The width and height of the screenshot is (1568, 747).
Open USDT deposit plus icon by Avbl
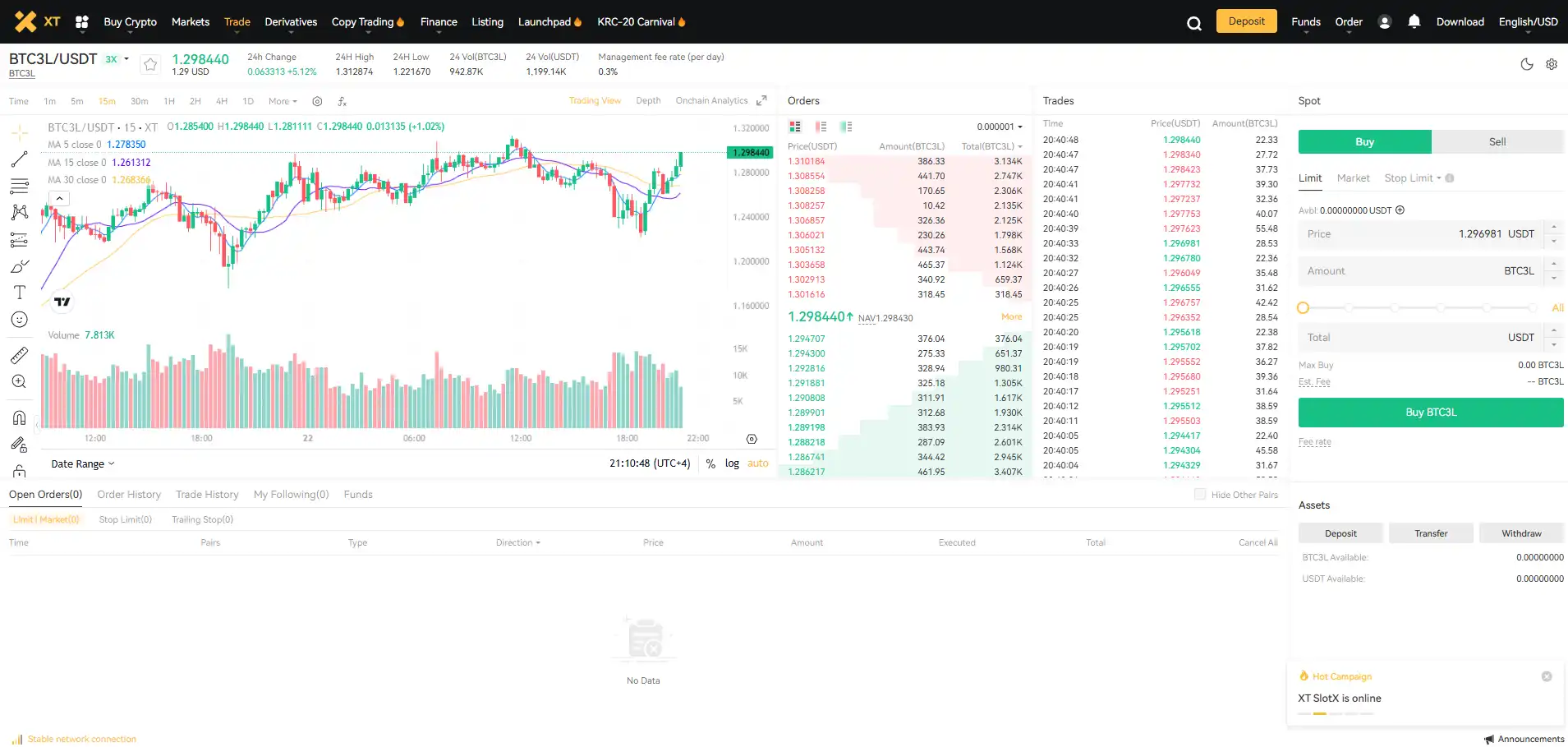[x=1400, y=210]
